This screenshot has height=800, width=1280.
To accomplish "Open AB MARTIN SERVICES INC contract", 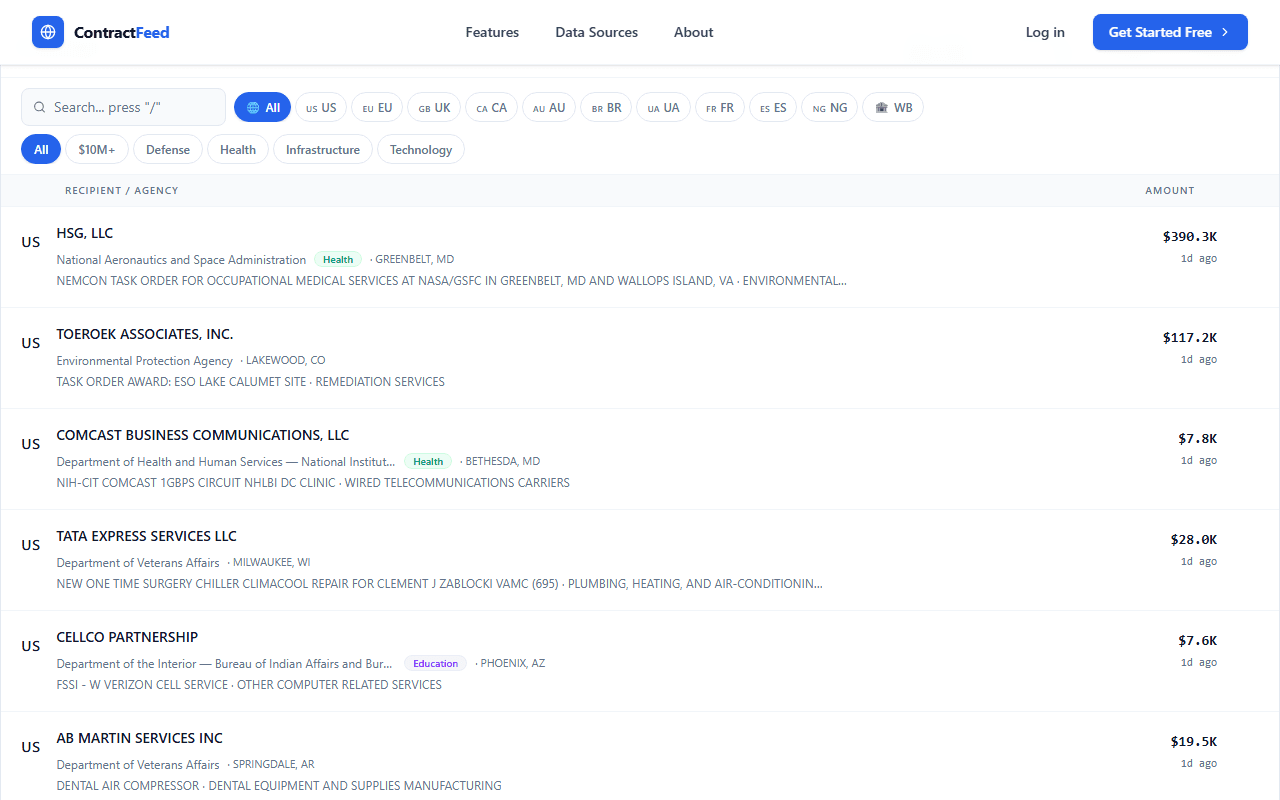I will click(x=640, y=756).
